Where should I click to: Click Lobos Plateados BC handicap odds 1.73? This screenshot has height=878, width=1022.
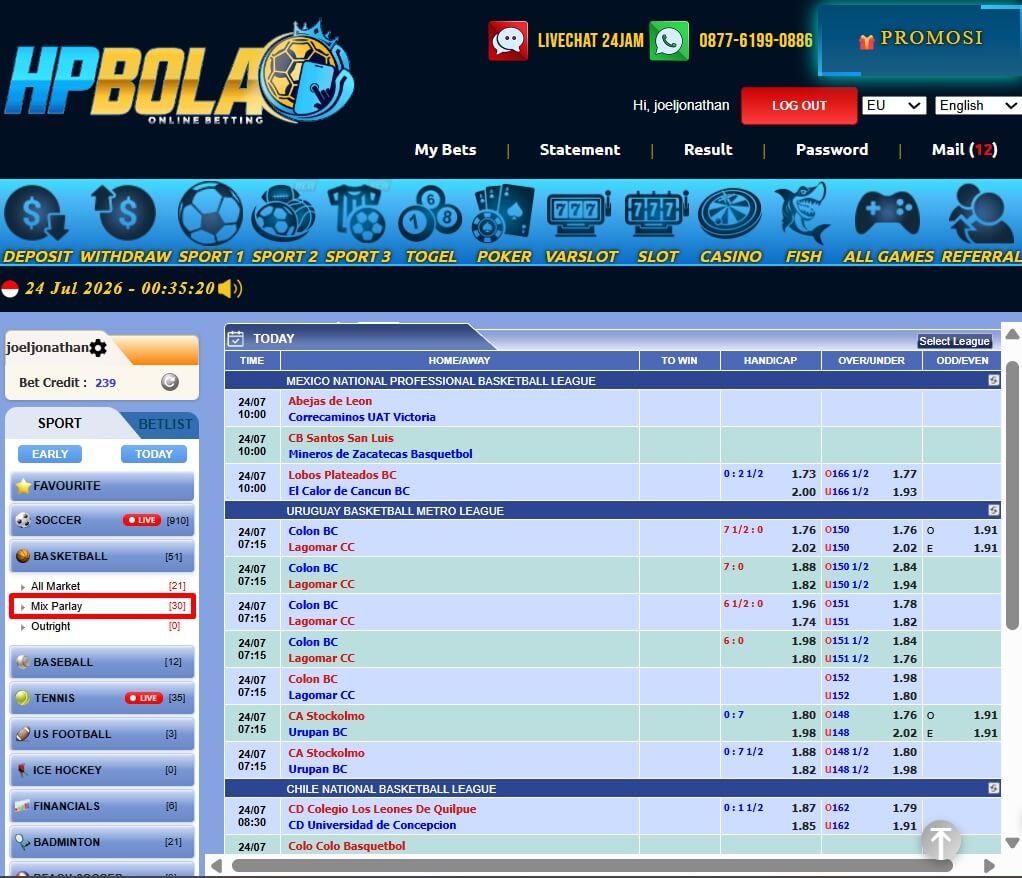pyautogui.click(x=803, y=474)
